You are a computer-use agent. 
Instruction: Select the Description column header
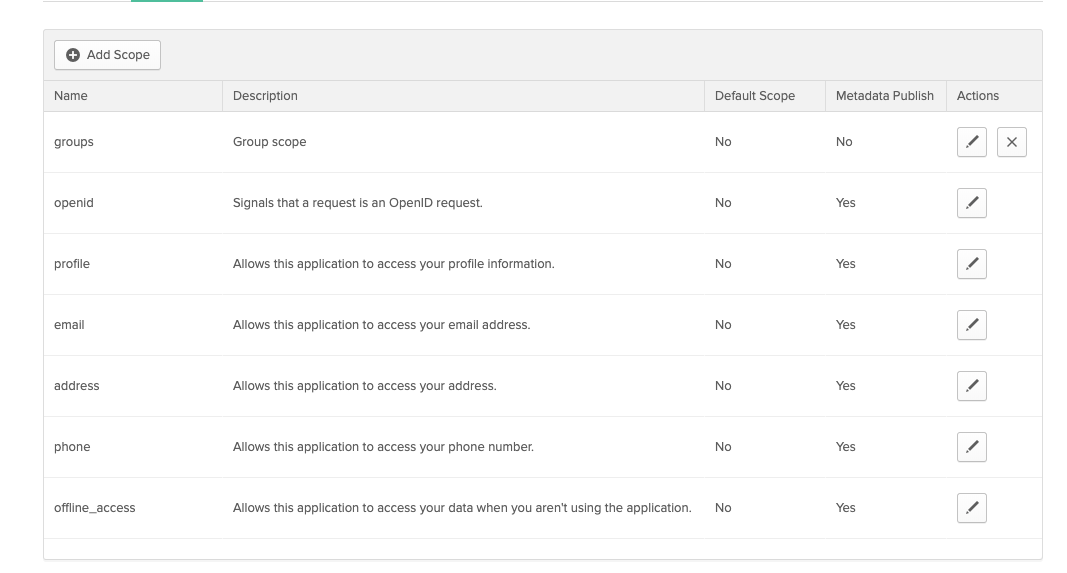265,96
